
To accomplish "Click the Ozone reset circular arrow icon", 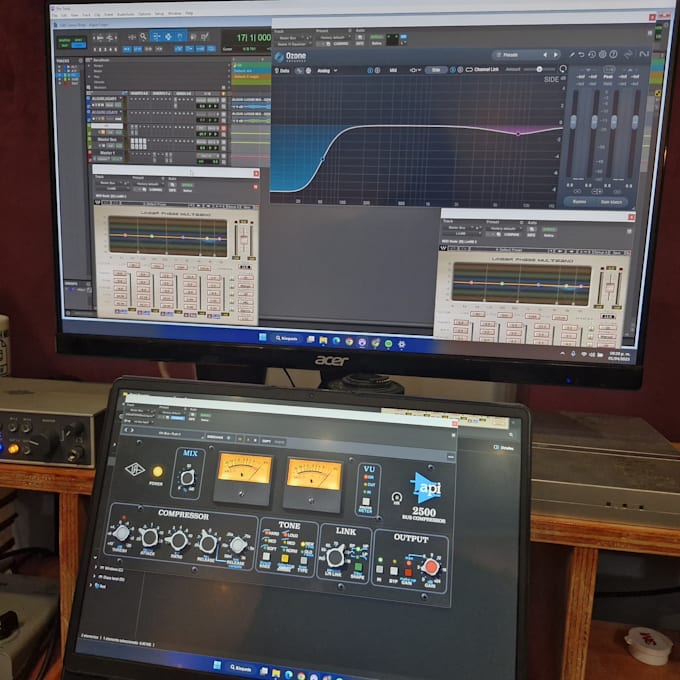I will [x=563, y=69].
